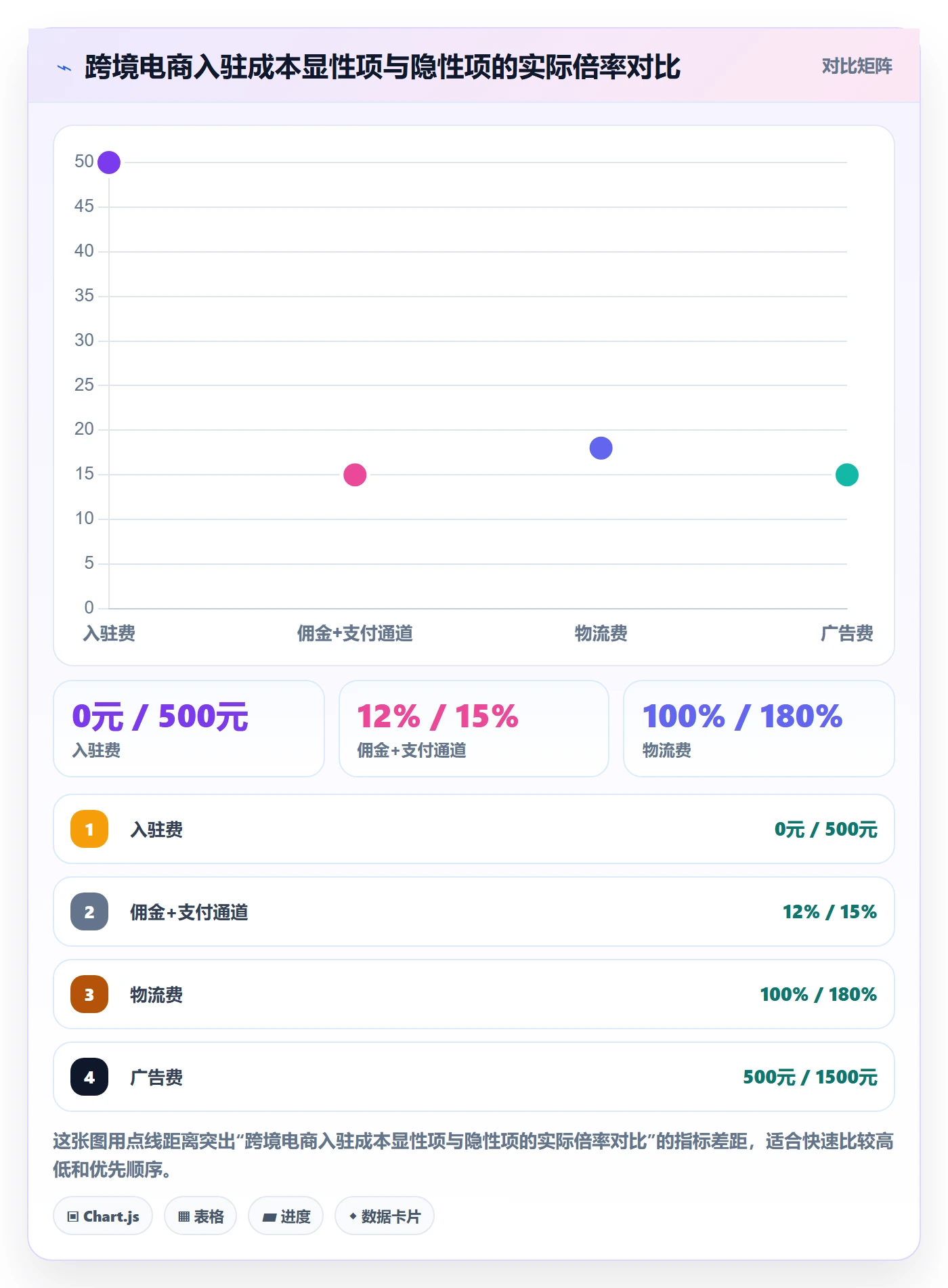Select the 数据卡片 tag chip
948x1288 pixels.
coord(385,1216)
